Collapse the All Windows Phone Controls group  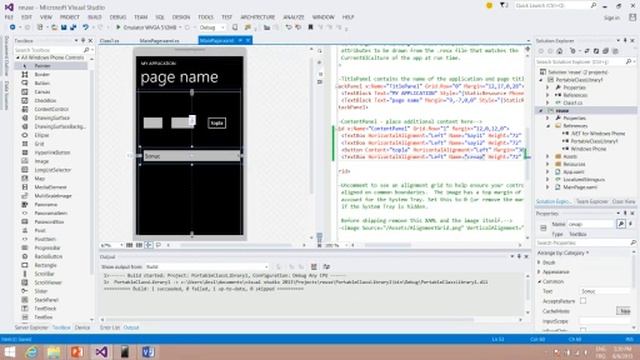click(18, 58)
